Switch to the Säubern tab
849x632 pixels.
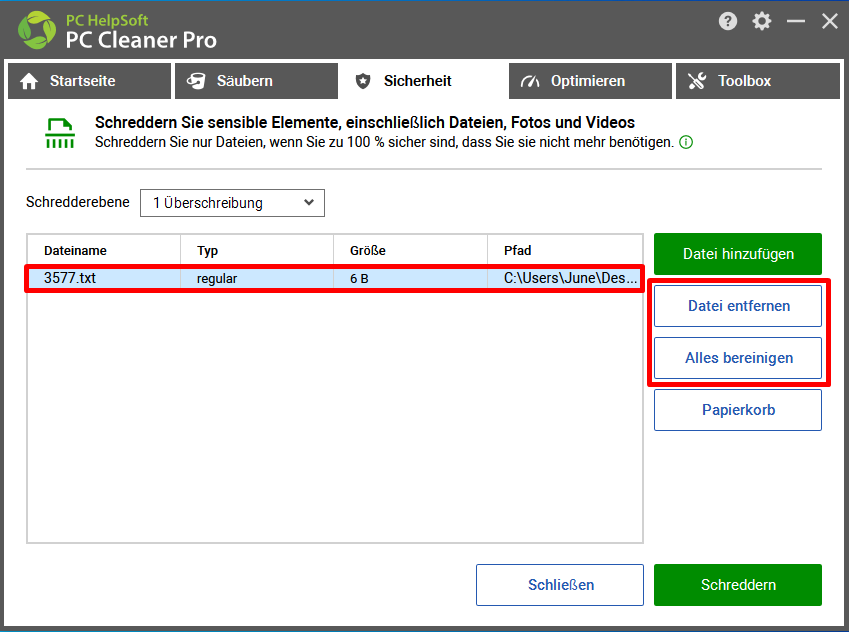(x=256, y=81)
